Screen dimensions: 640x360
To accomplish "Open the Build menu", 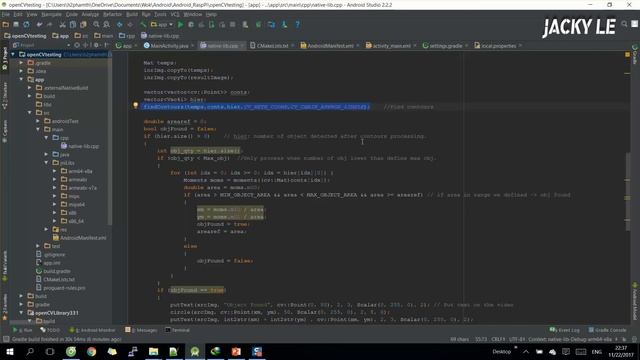I will click(132, 14).
